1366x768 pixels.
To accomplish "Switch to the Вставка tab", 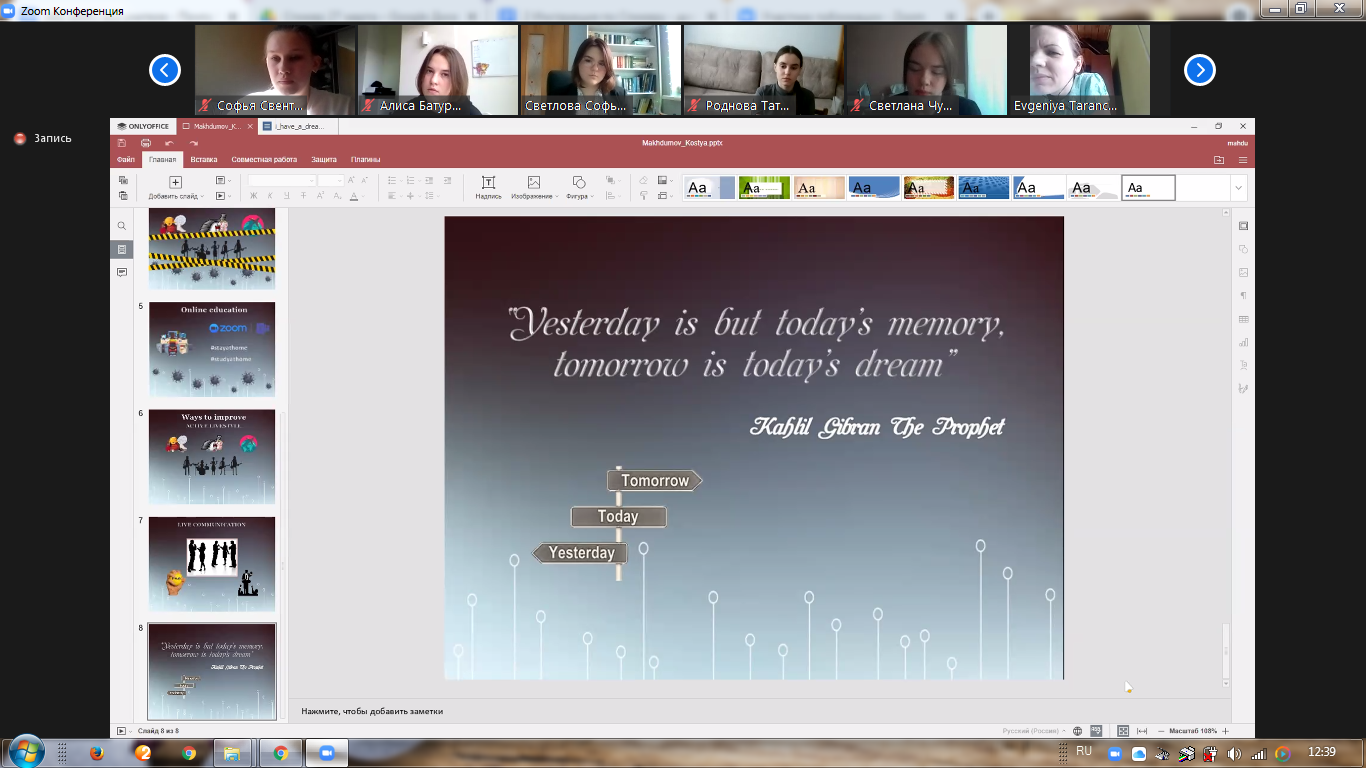I will pyautogui.click(x=204, y=160).
